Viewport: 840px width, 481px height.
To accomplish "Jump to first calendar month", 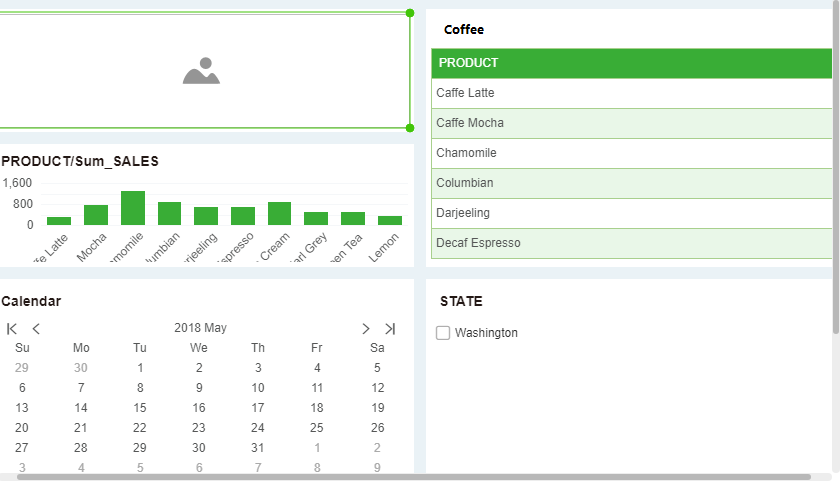I will click(12, 328).
